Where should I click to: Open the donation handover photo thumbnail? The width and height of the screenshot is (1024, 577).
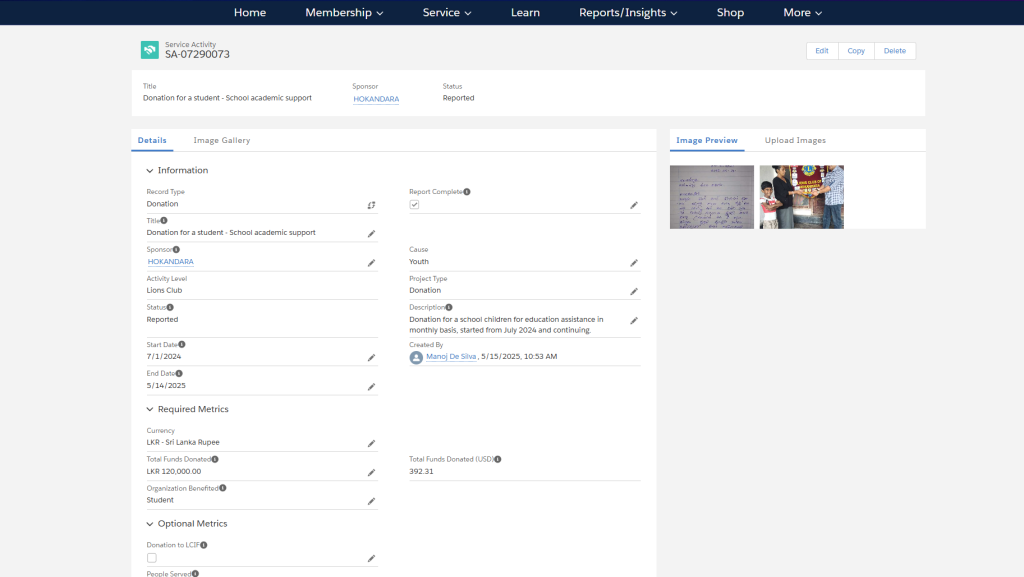tap(802, 197)
